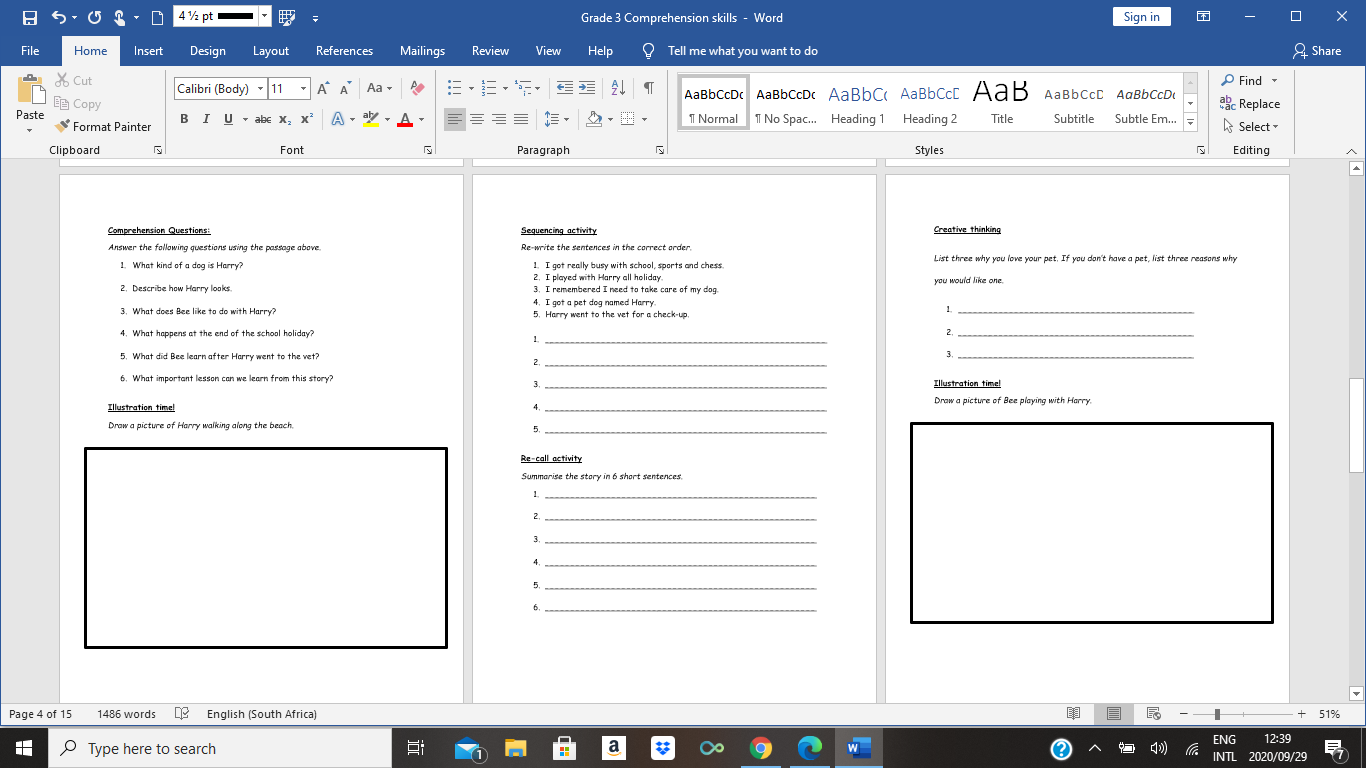The width and height of the screenshot is (1366, 768).
Task: Select Justify alignment
Action: [x=521, y=119]
